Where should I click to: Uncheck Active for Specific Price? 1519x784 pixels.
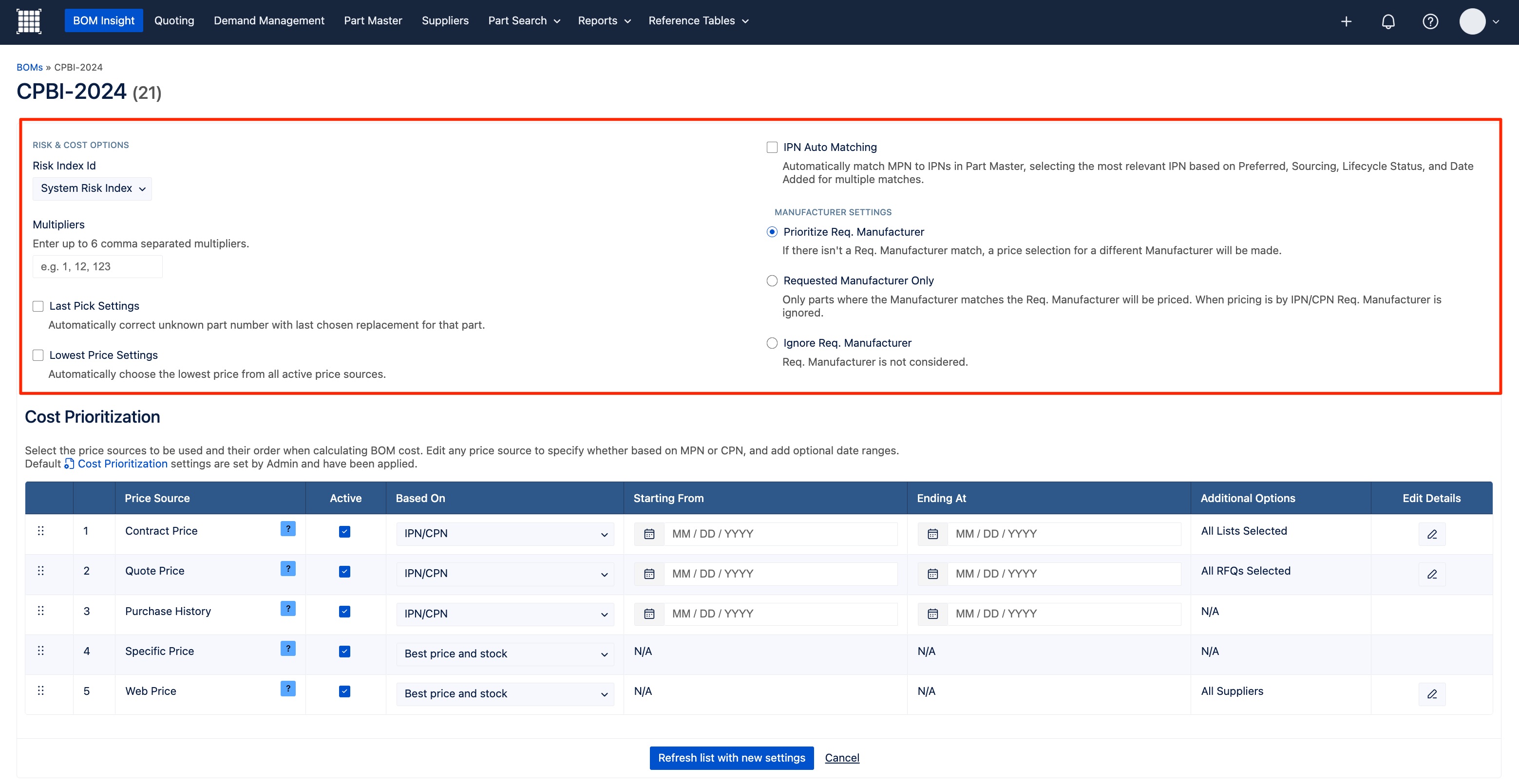click(345, 652)
